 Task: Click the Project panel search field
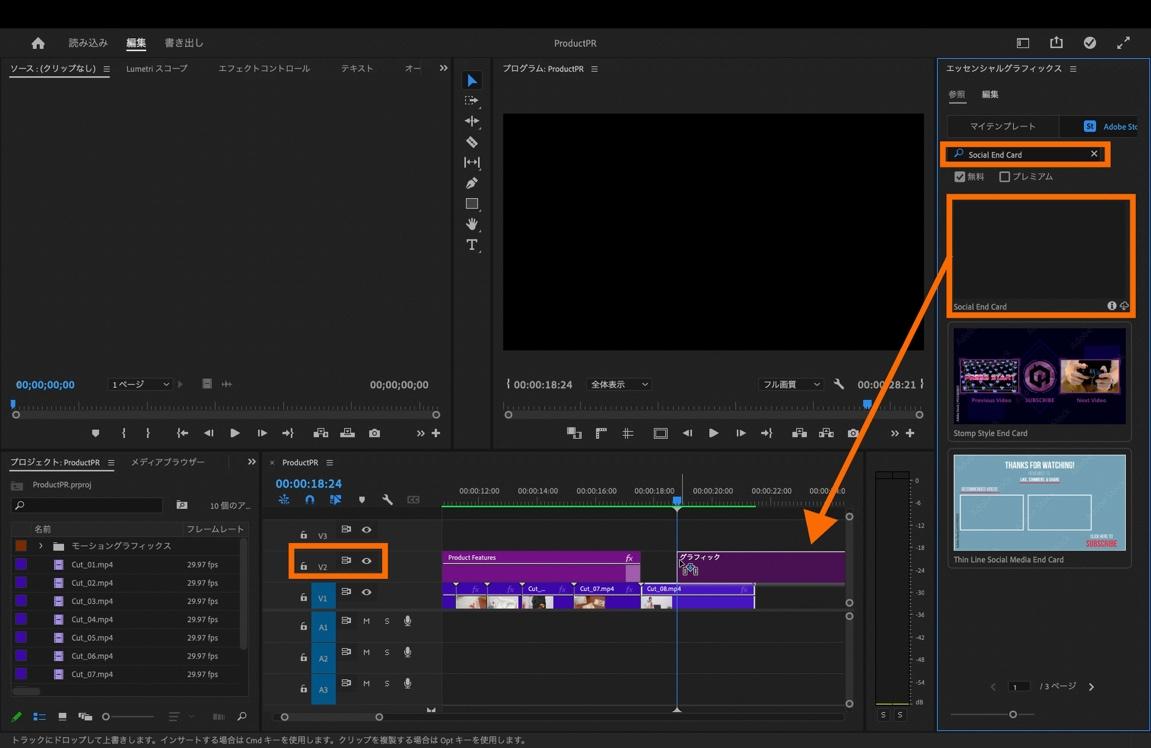(x=87, y=505)
